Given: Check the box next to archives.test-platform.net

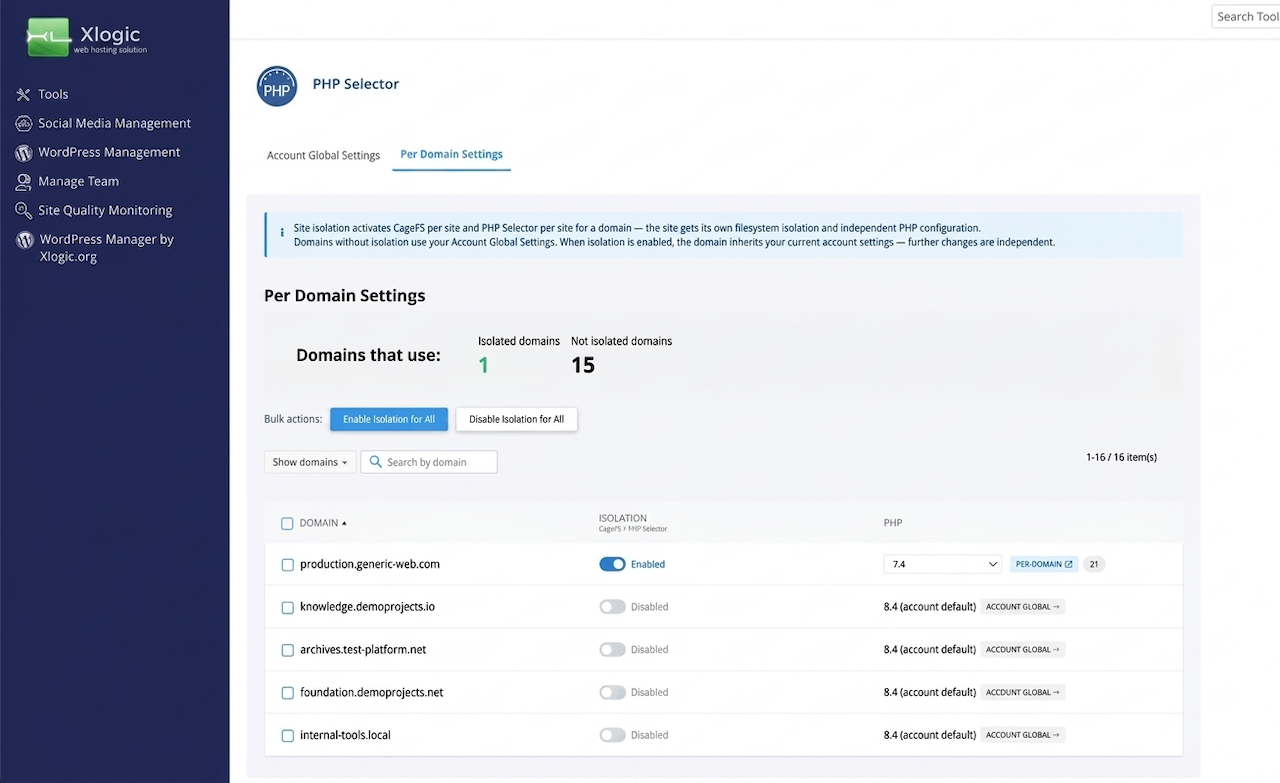Looking at the screenshot, I should (x=288, y=650).
